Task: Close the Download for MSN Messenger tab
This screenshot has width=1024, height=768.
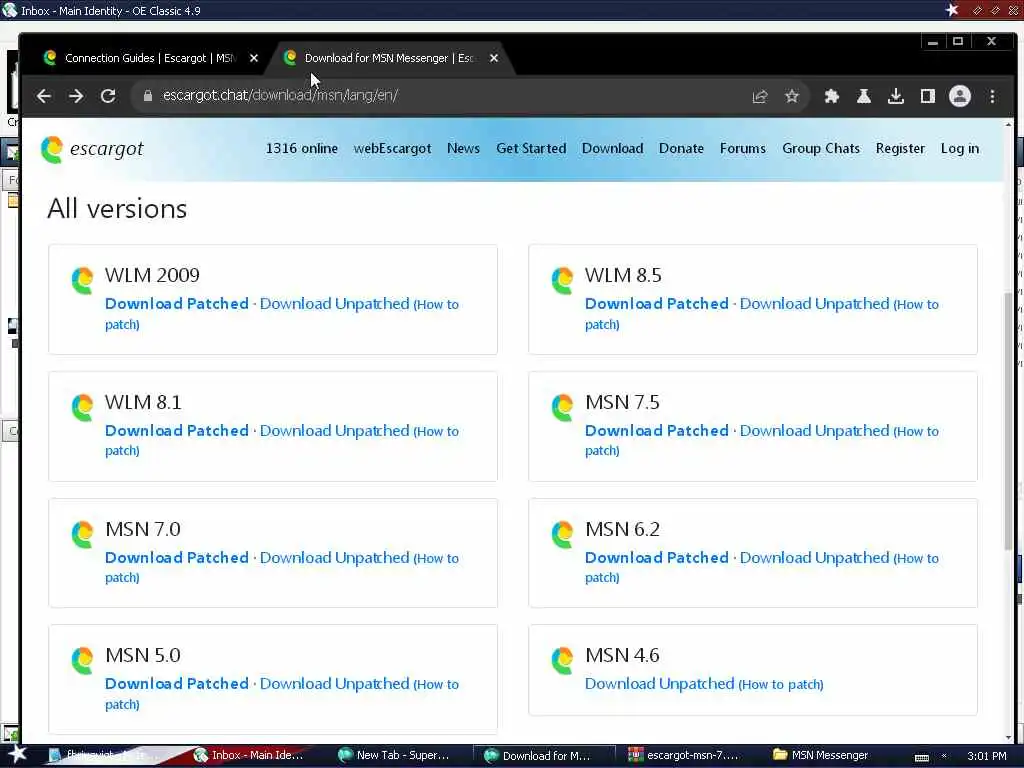Action: point(494,58)
